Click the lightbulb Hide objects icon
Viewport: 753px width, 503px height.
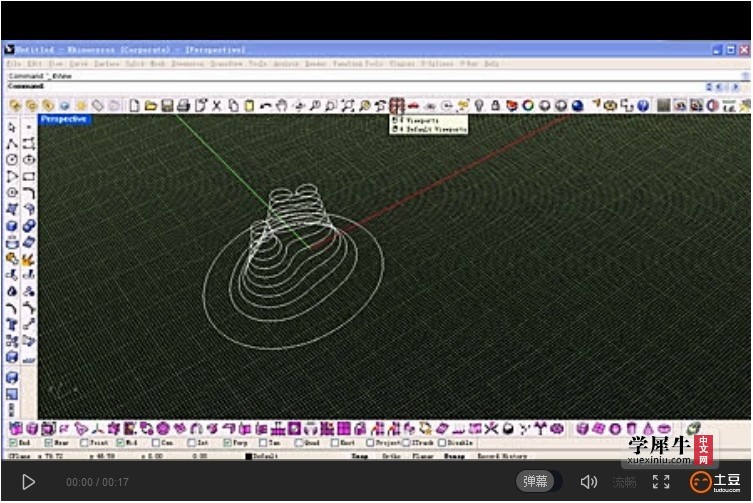479,105
